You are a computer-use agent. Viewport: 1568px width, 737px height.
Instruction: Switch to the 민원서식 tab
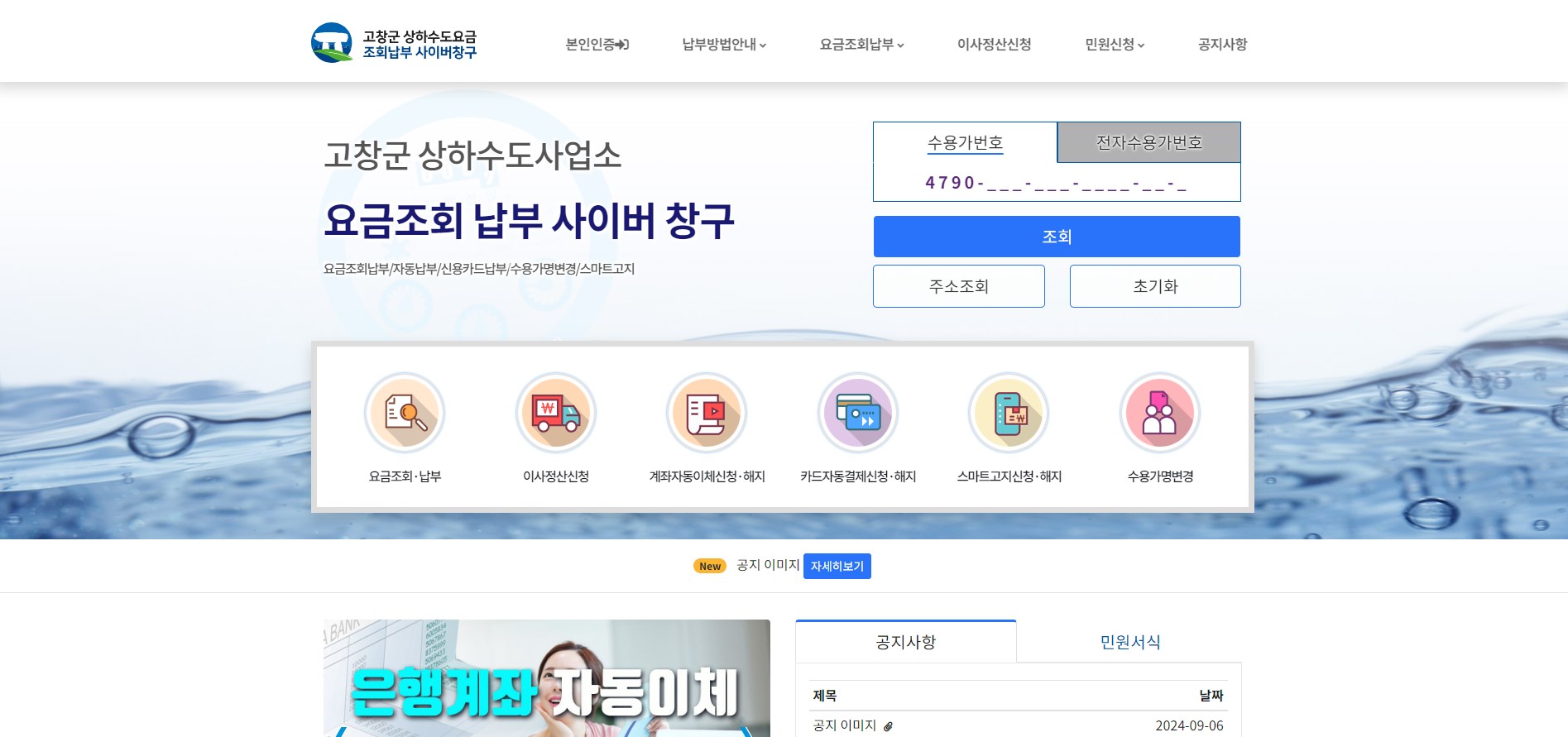point(1129,642)
